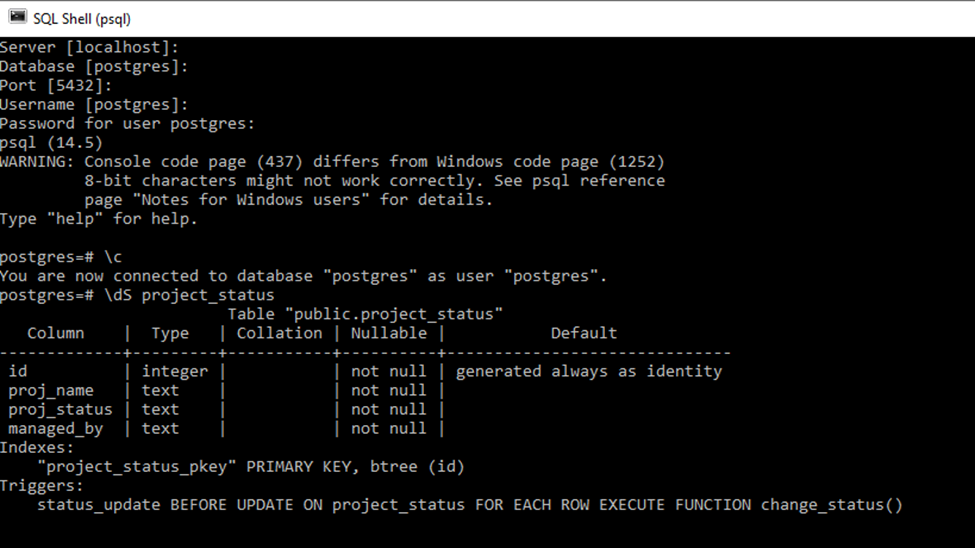
Task: Click the SQL Shell icon in title bar
Action: pos(17,18)
